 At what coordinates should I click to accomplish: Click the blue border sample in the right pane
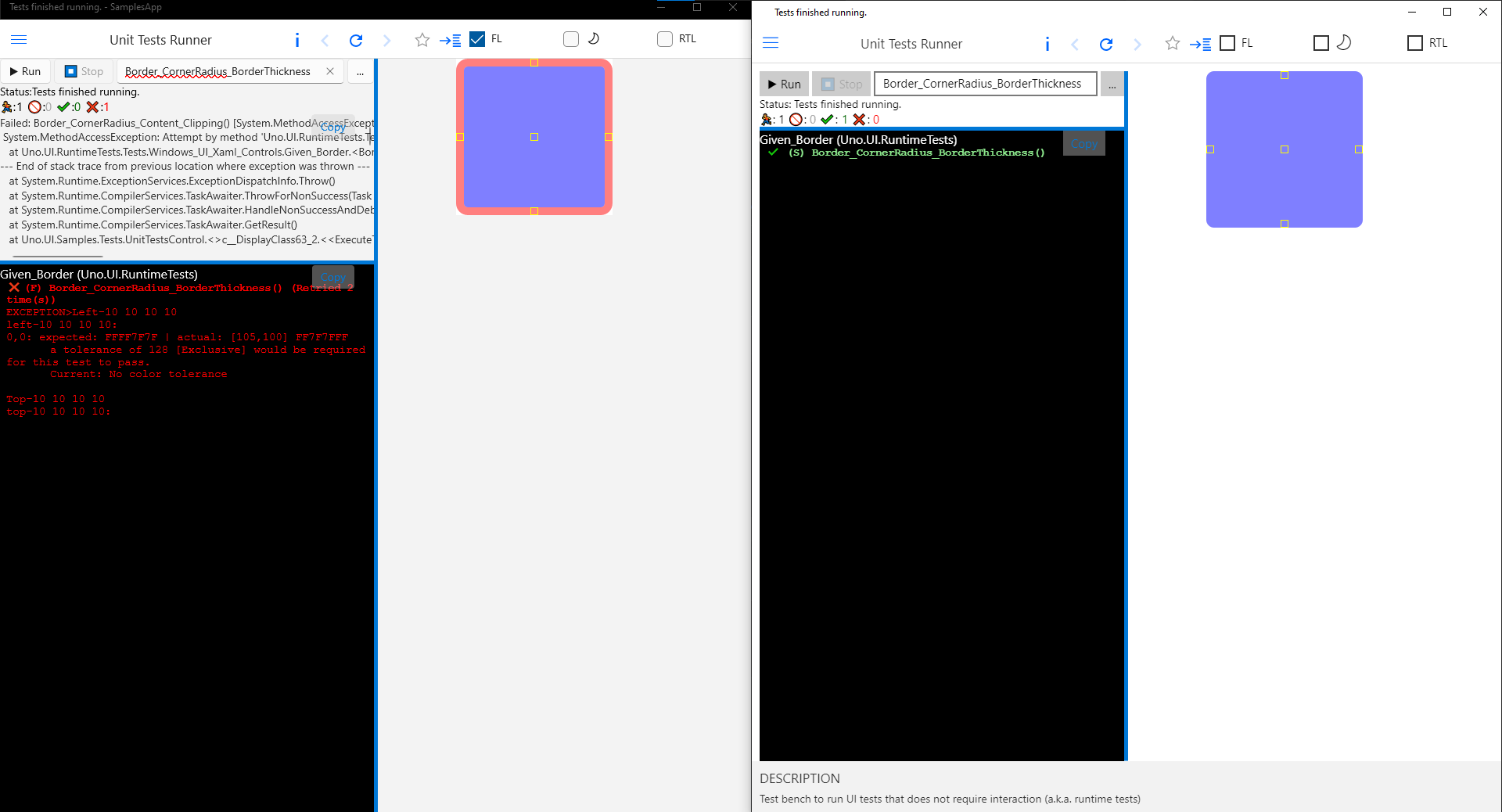click(1284, 149)
